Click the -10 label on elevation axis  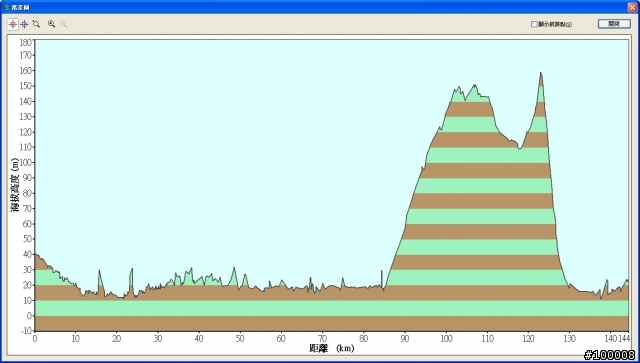[x=26, y=330]
